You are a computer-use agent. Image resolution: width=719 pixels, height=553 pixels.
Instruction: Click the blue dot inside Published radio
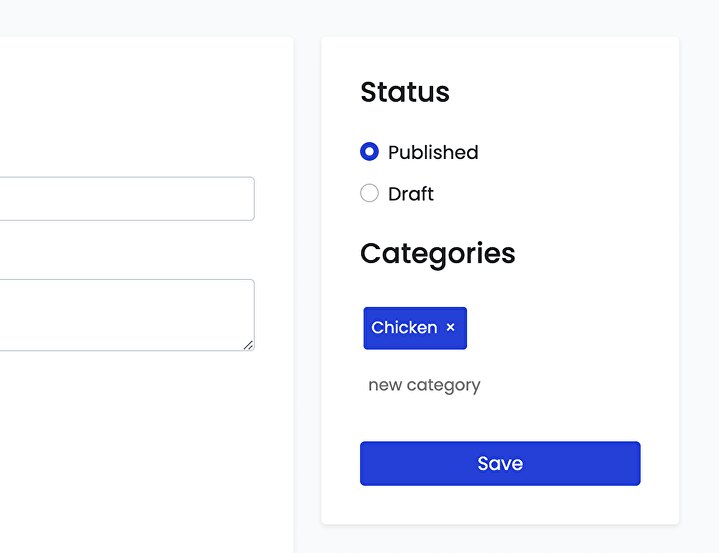click(369, 152)
